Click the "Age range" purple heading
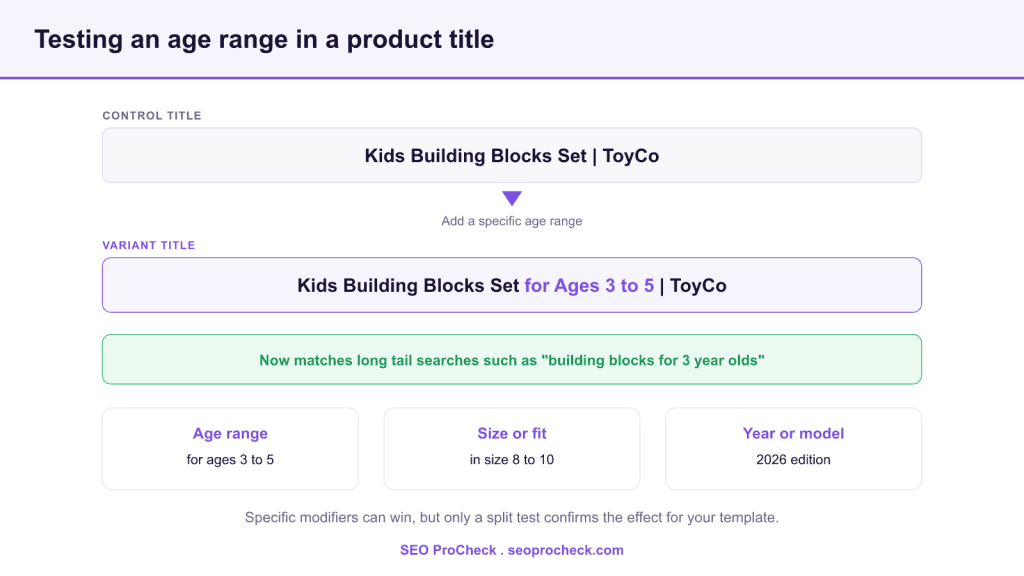This screenshot has height=576, width=1024. (231, 434)
